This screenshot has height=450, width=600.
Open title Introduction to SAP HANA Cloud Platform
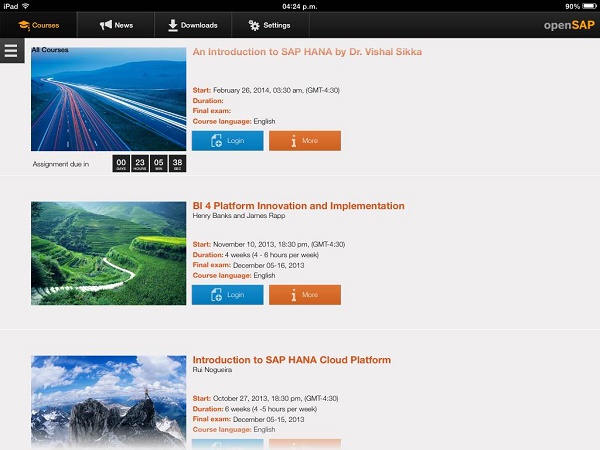pos(292,360)
